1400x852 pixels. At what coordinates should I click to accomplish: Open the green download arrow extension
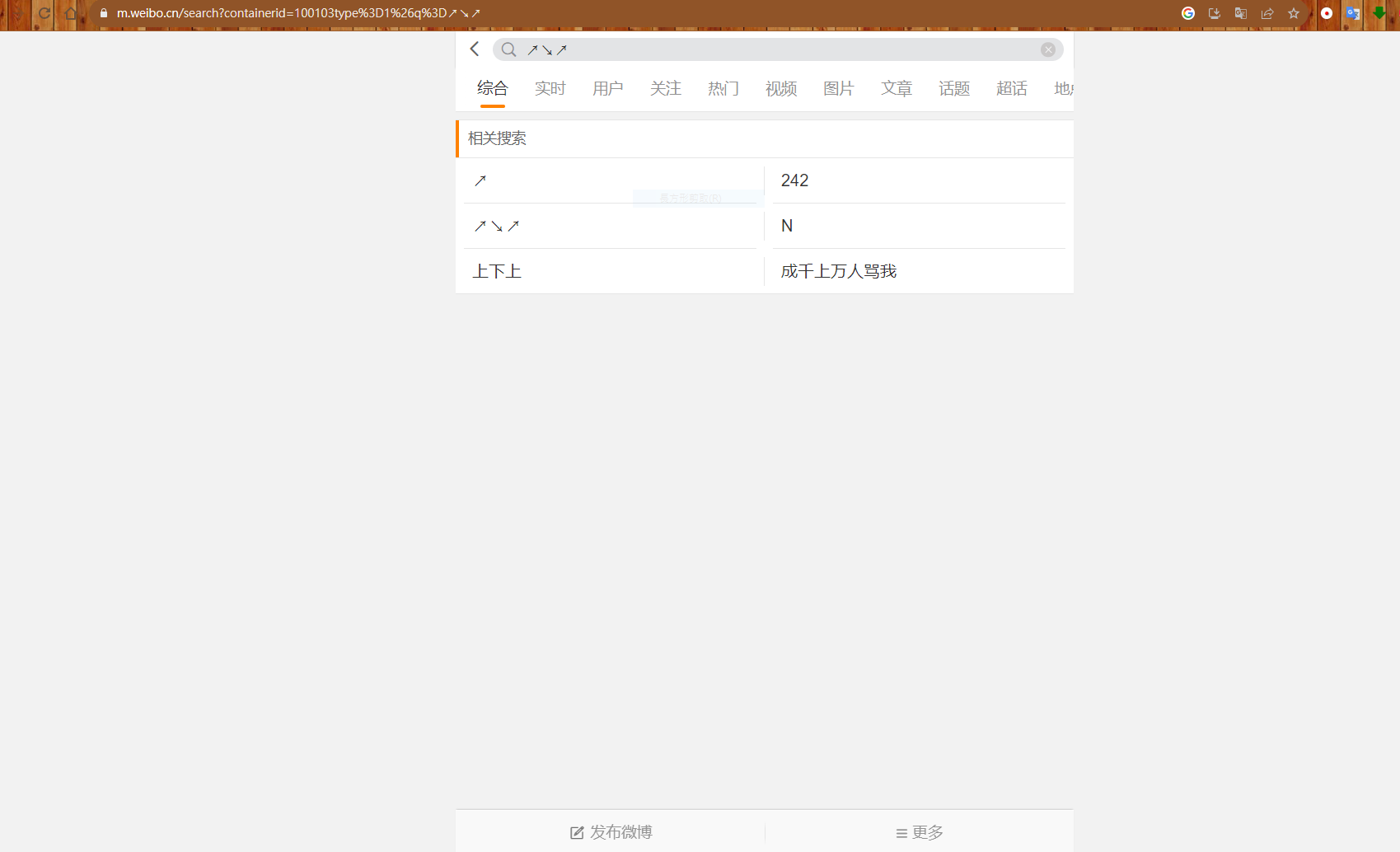[x=1379, y=13]
